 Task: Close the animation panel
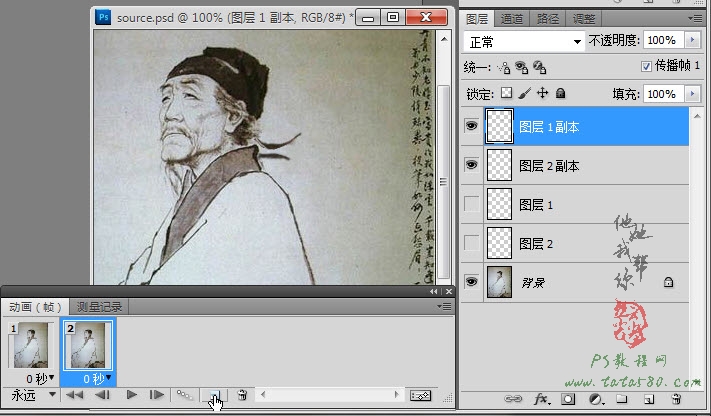click(448, 292)
